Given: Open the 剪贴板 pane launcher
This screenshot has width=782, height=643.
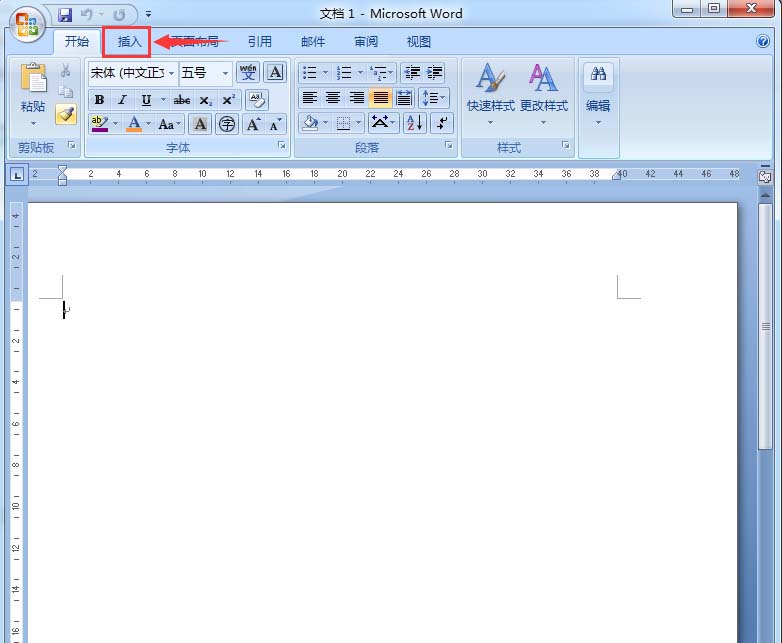Looking at the screenshot, I should (x=72, y=146).
